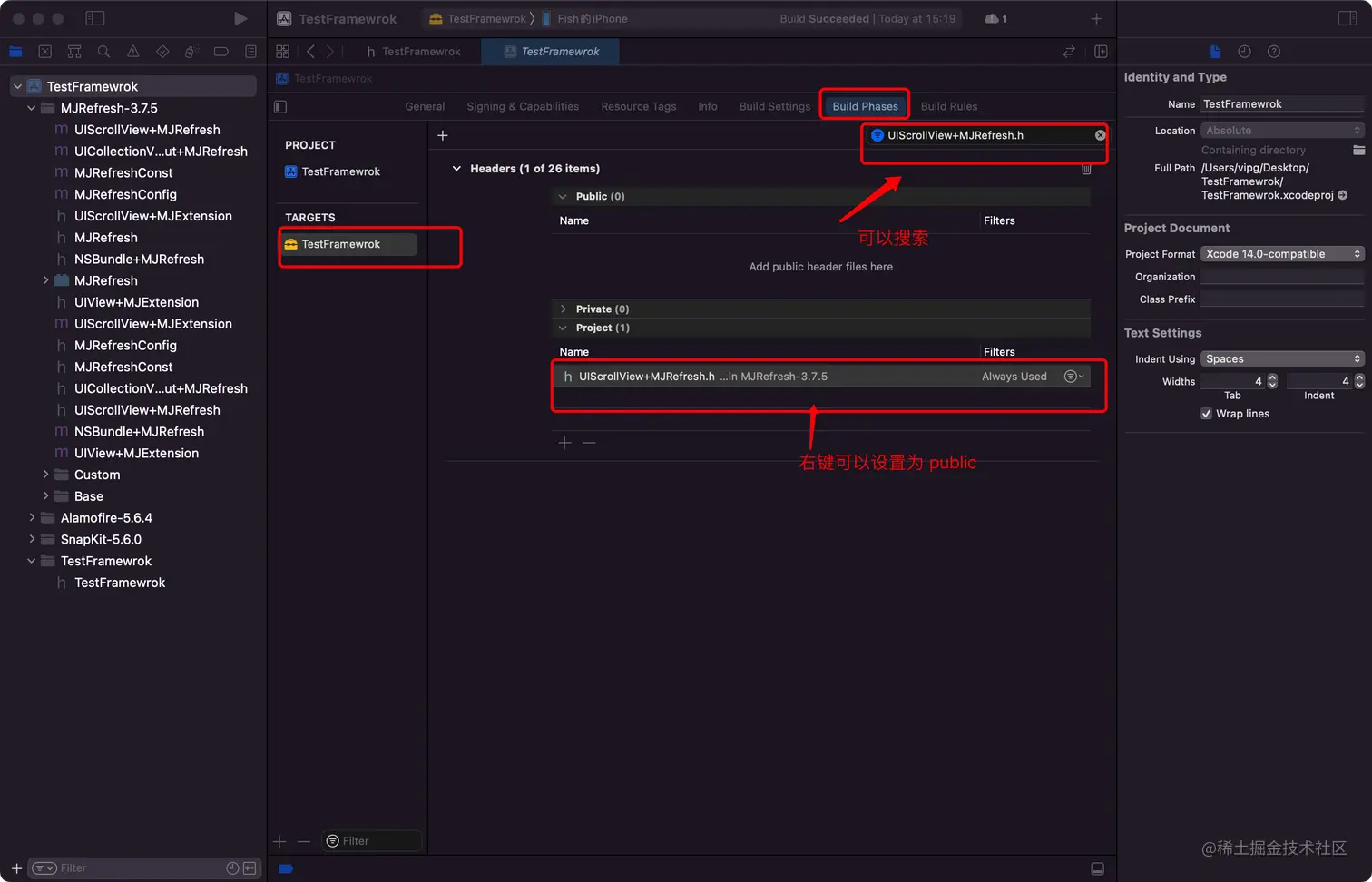Remove the selected header with the minus button
Image resolution: width=1372 pixels, height=882 pixels.
[589, 443]
